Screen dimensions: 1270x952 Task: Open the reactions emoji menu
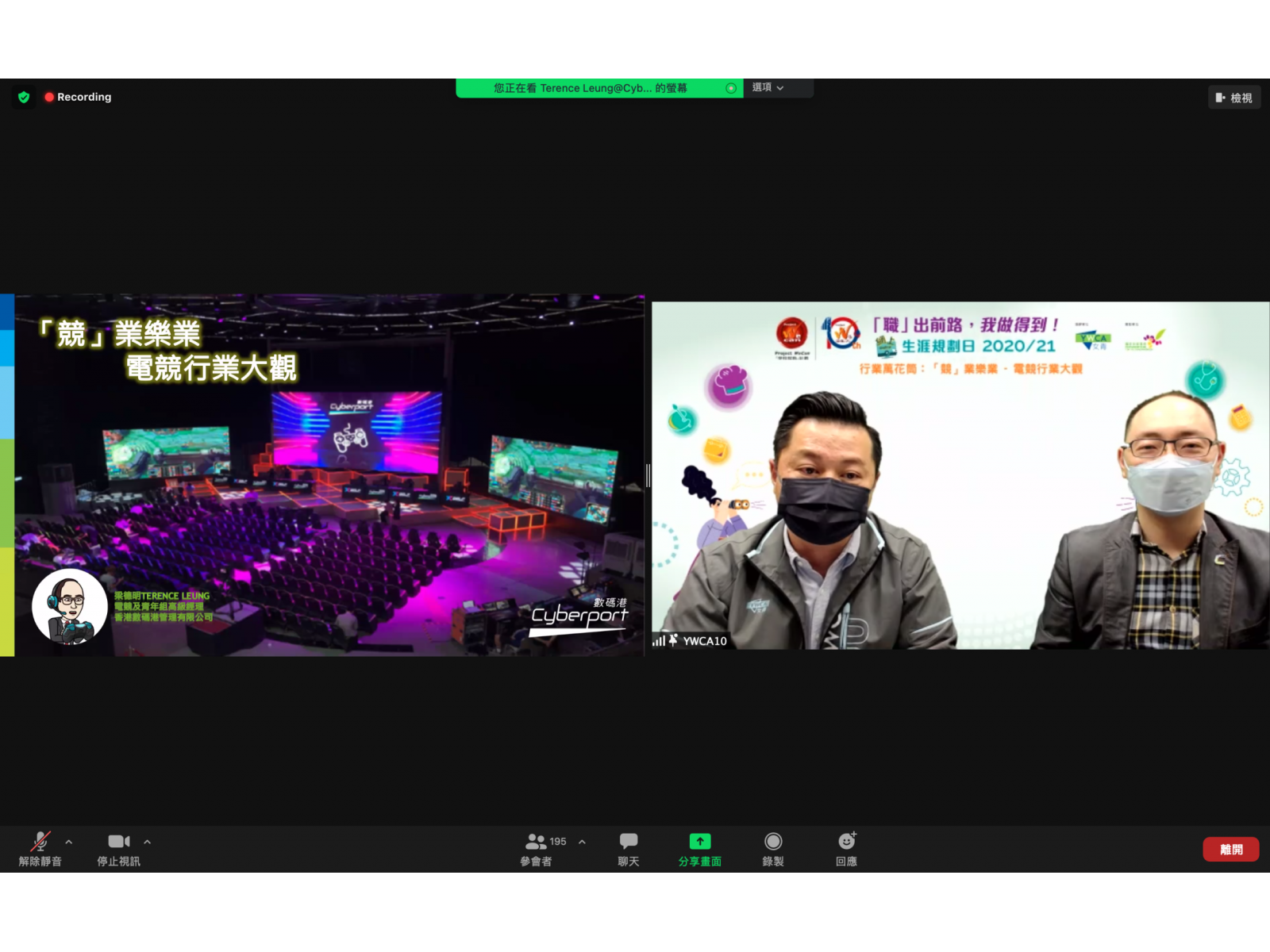pos(846,847)
